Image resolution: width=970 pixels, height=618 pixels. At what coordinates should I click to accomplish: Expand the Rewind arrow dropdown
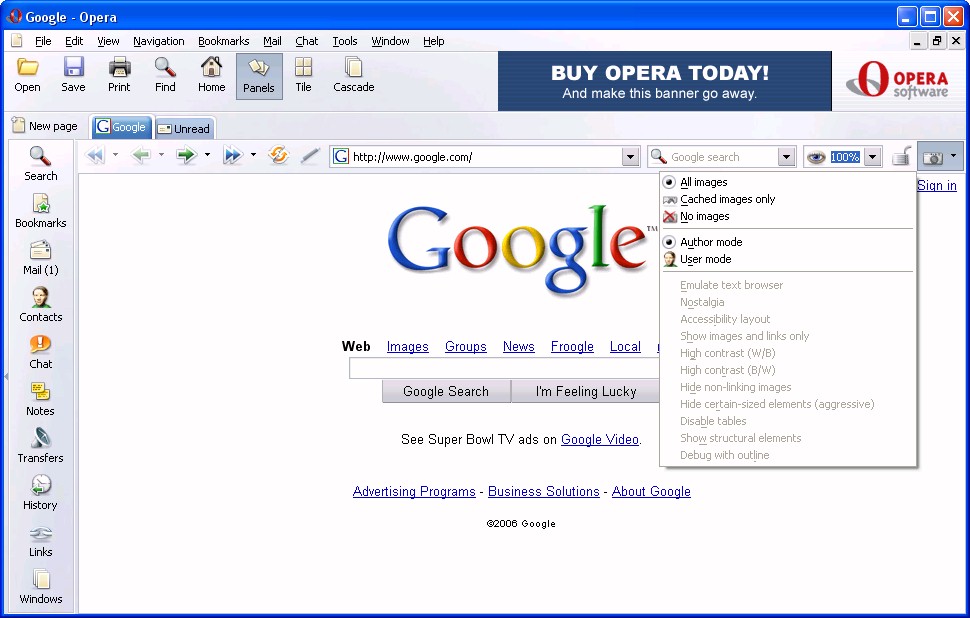click(x=115, y=155)
